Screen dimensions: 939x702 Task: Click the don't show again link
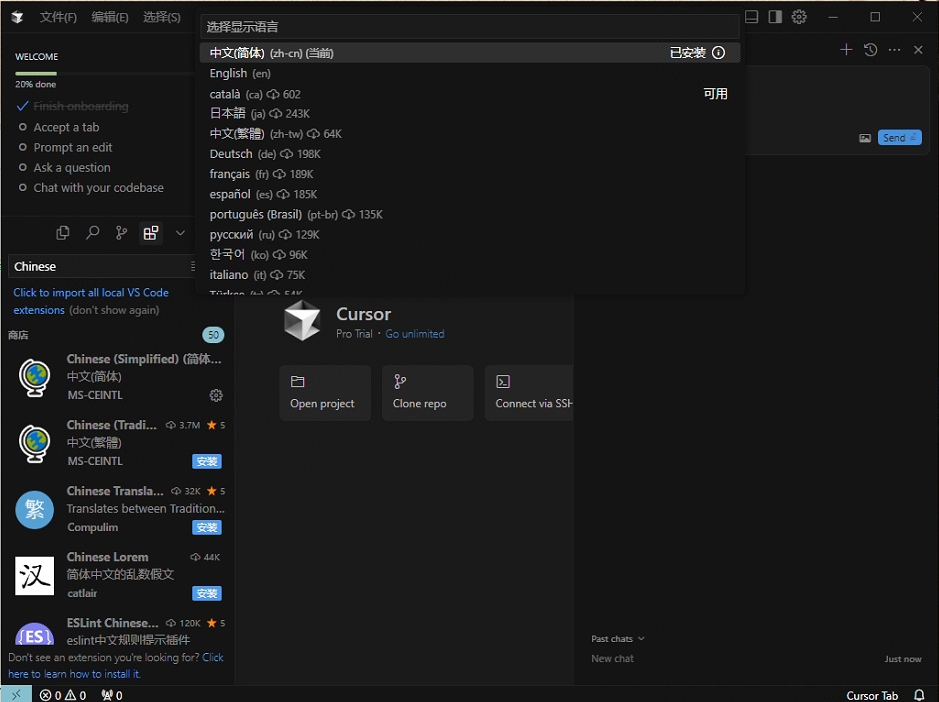[114, 310]
